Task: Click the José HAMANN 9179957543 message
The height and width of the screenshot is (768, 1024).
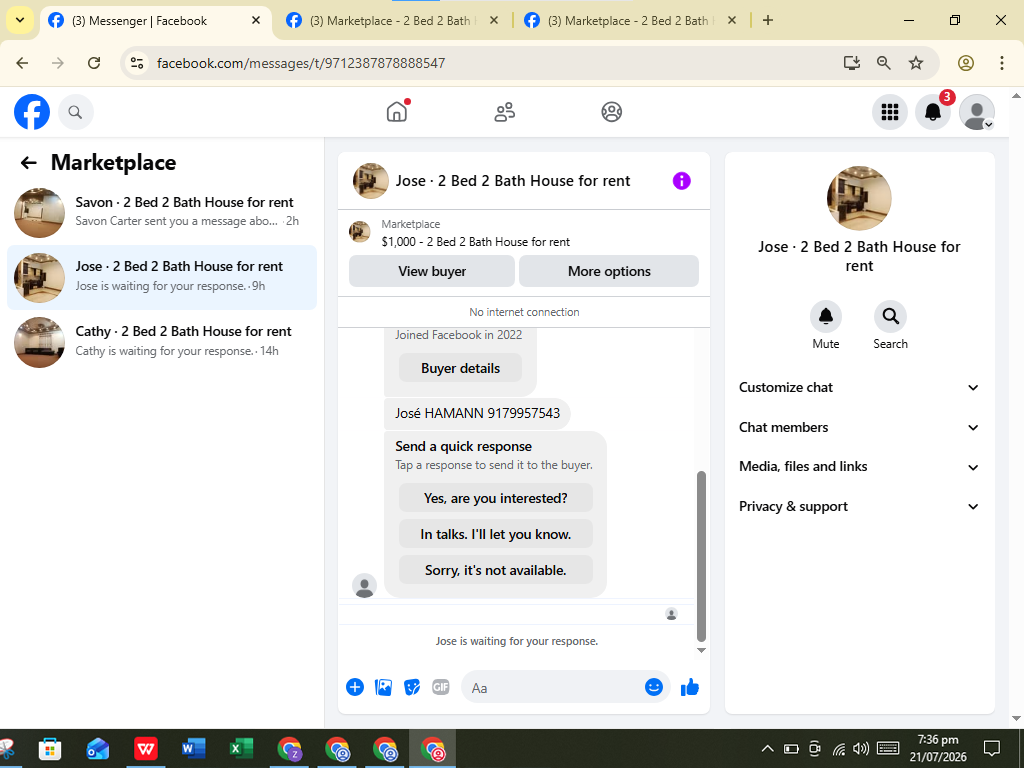Action: 477,413
